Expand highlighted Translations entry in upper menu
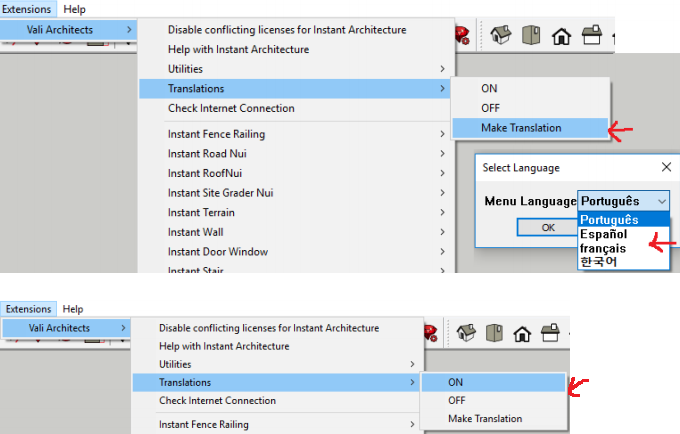 295,88
